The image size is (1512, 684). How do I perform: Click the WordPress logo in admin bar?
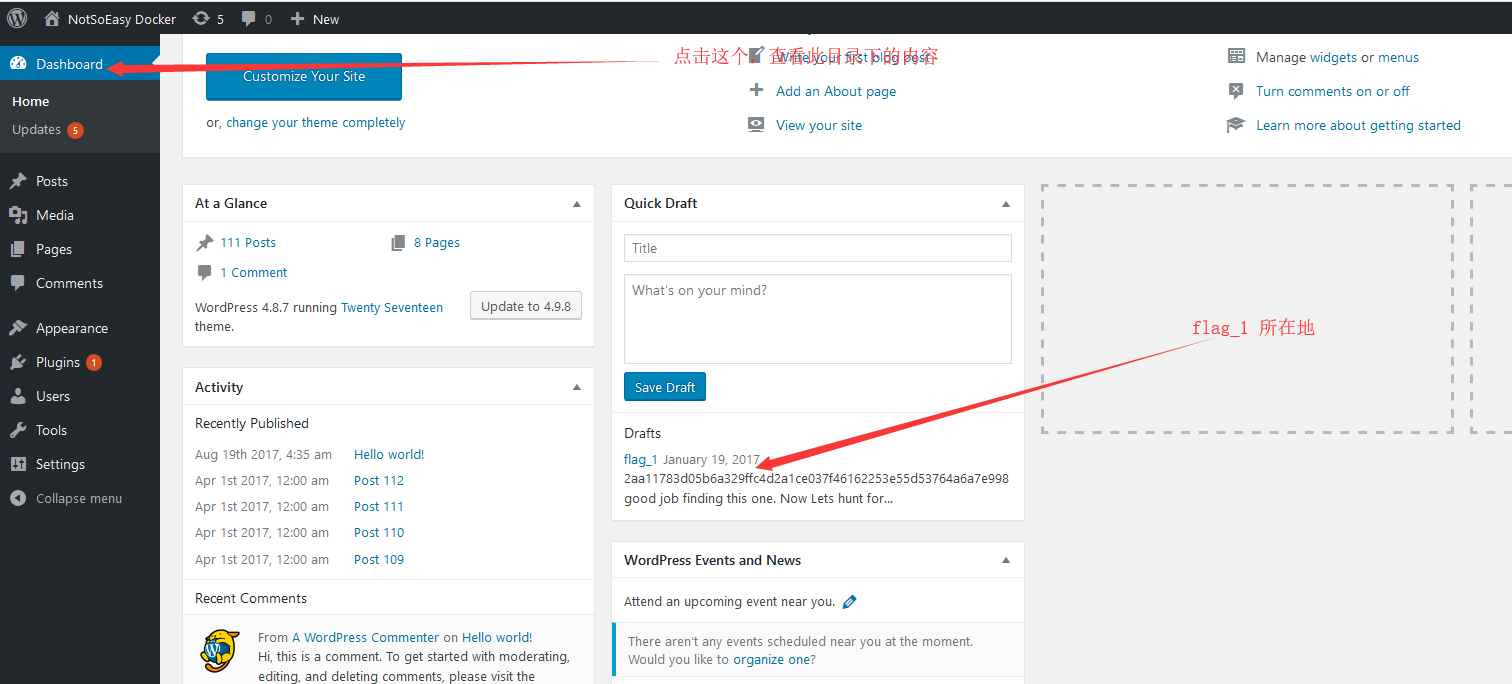pyautogui.click(x=17, y=18)
